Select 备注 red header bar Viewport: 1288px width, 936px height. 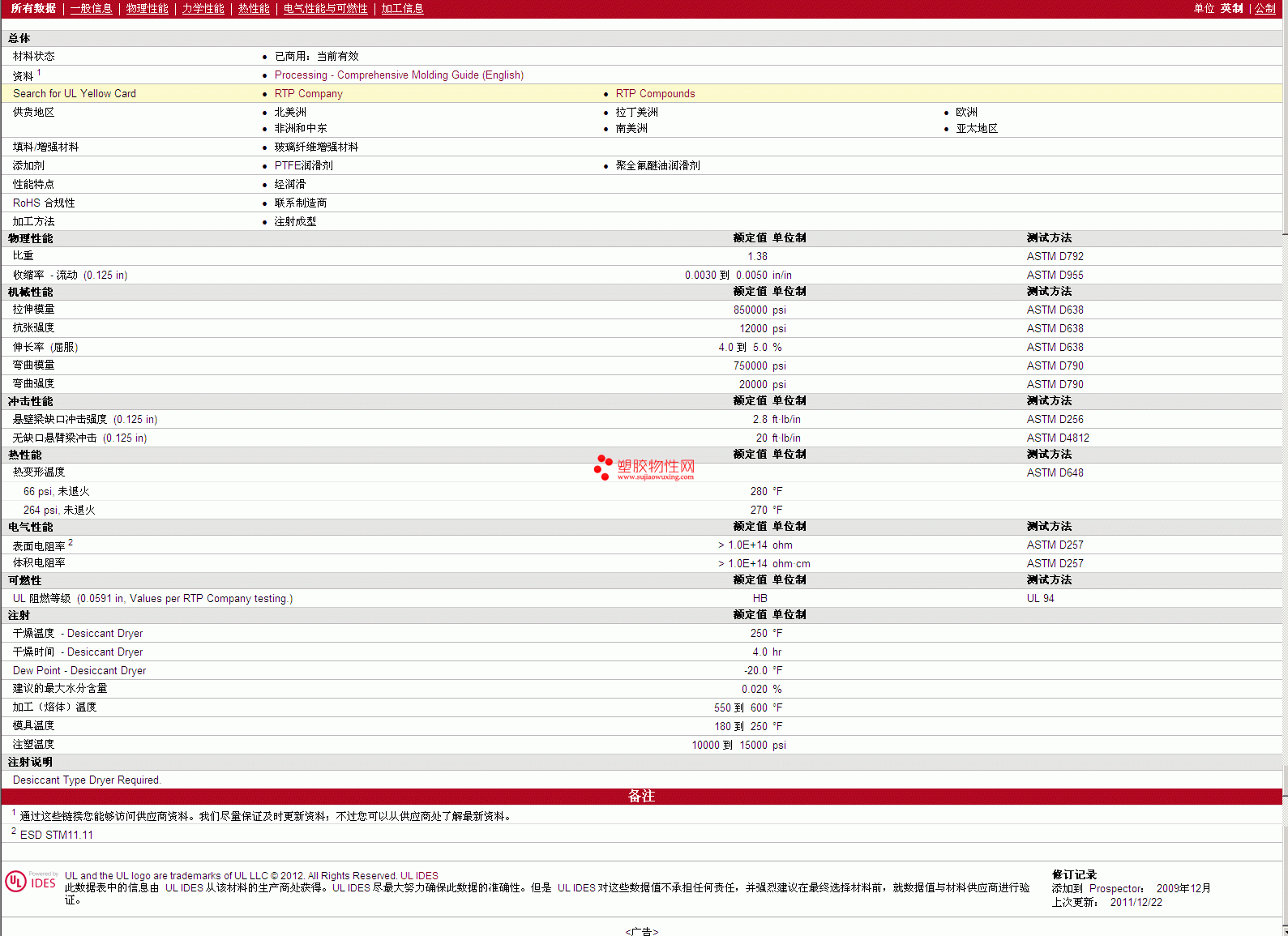641,797
